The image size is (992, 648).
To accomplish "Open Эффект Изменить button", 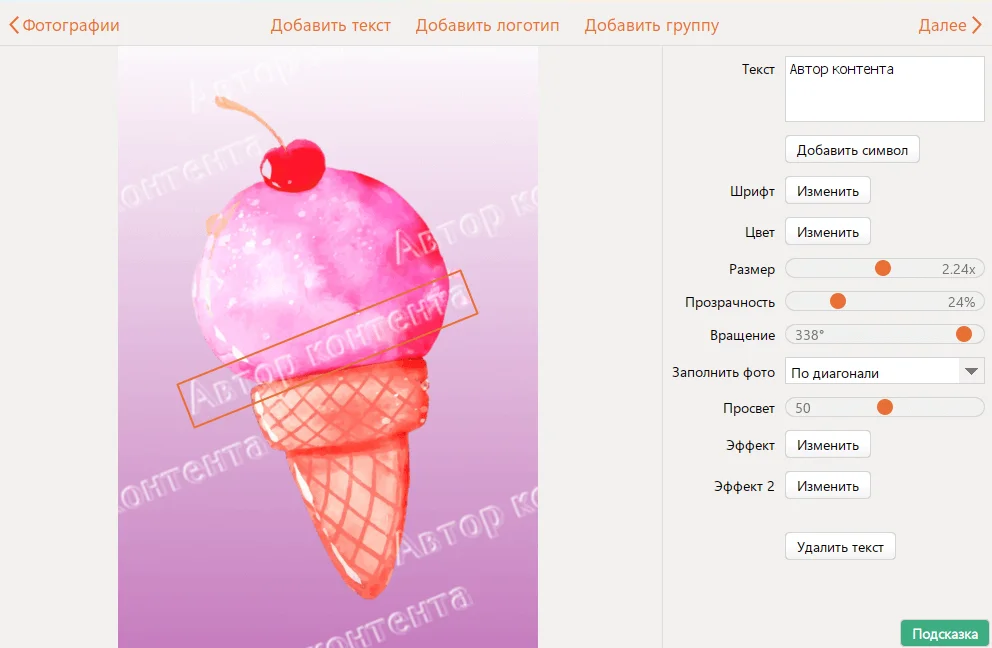I will click(x=828, y=445).
